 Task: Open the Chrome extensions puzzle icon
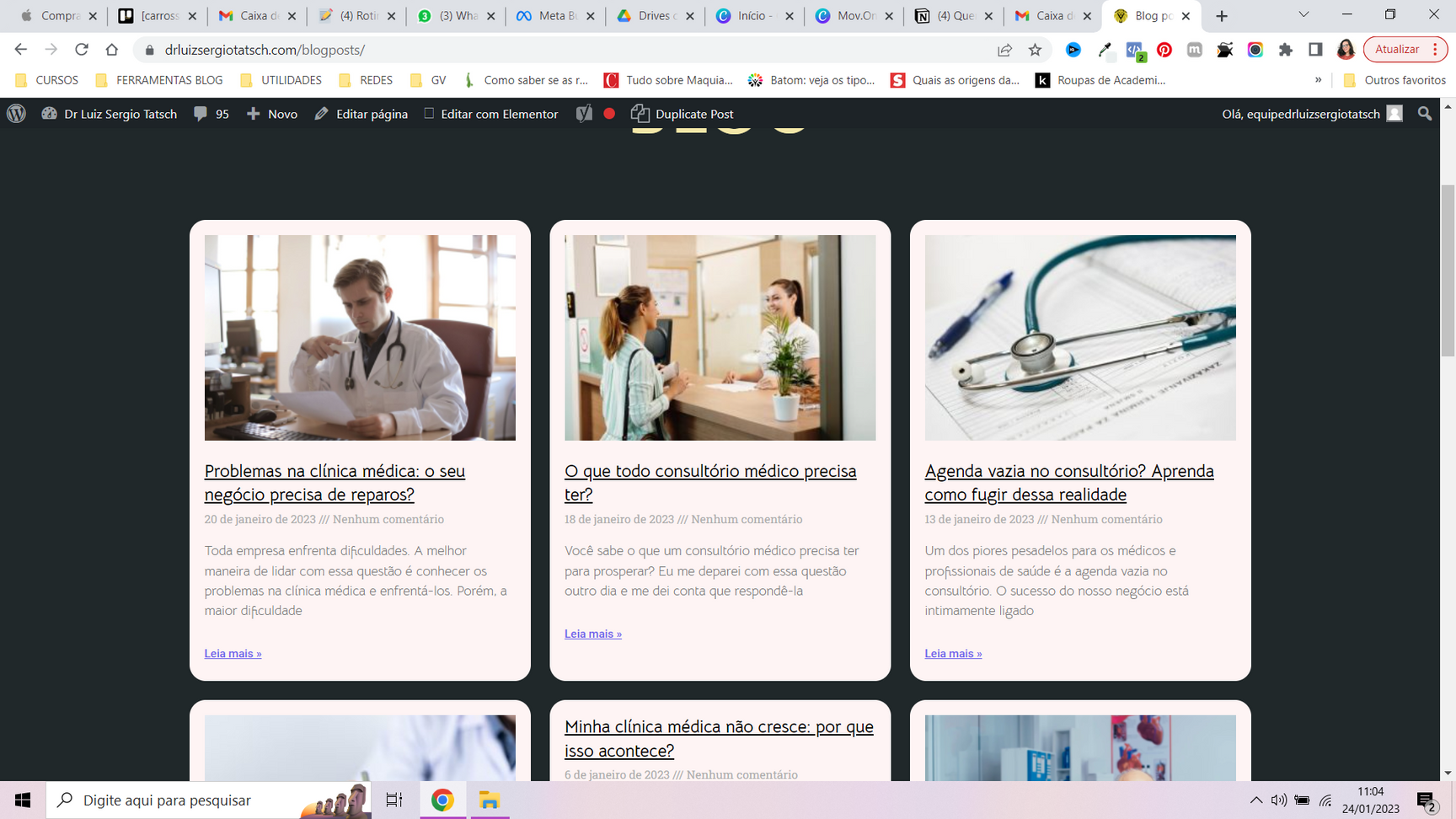pyautogui.click(x=1285, y=50)
